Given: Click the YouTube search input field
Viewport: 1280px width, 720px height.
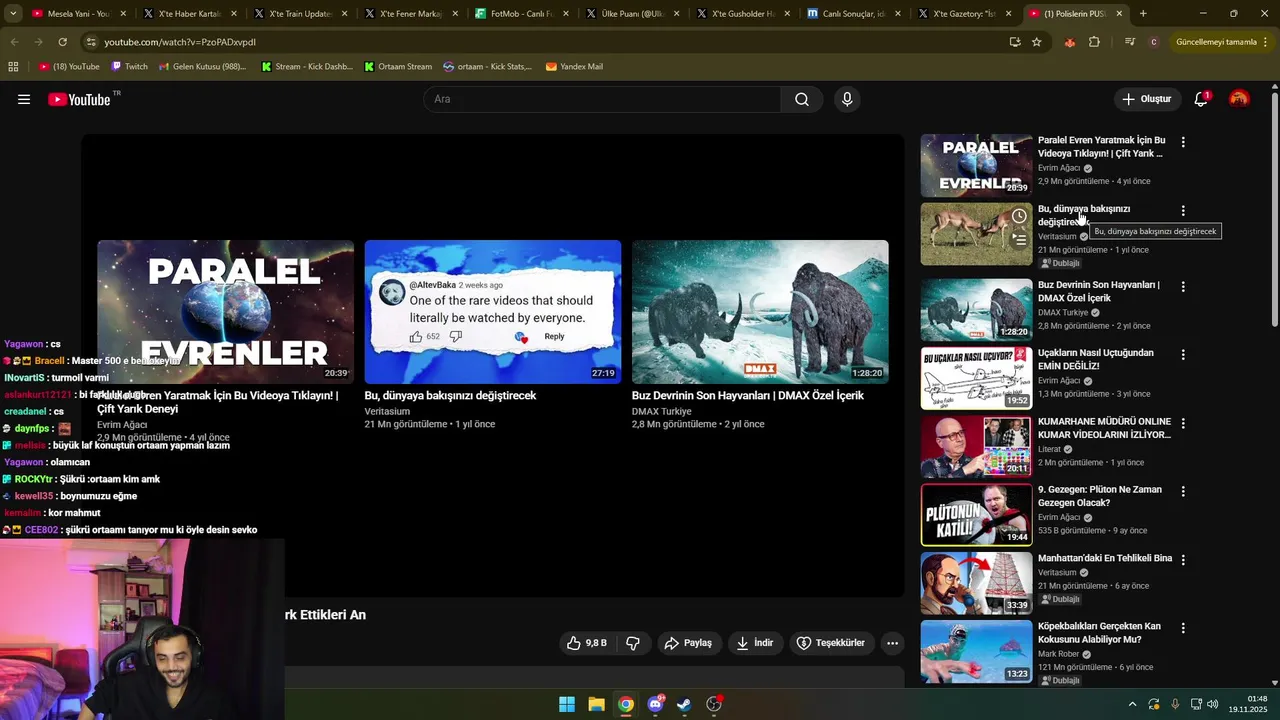Looking at the screenshot, I should 602,99.
